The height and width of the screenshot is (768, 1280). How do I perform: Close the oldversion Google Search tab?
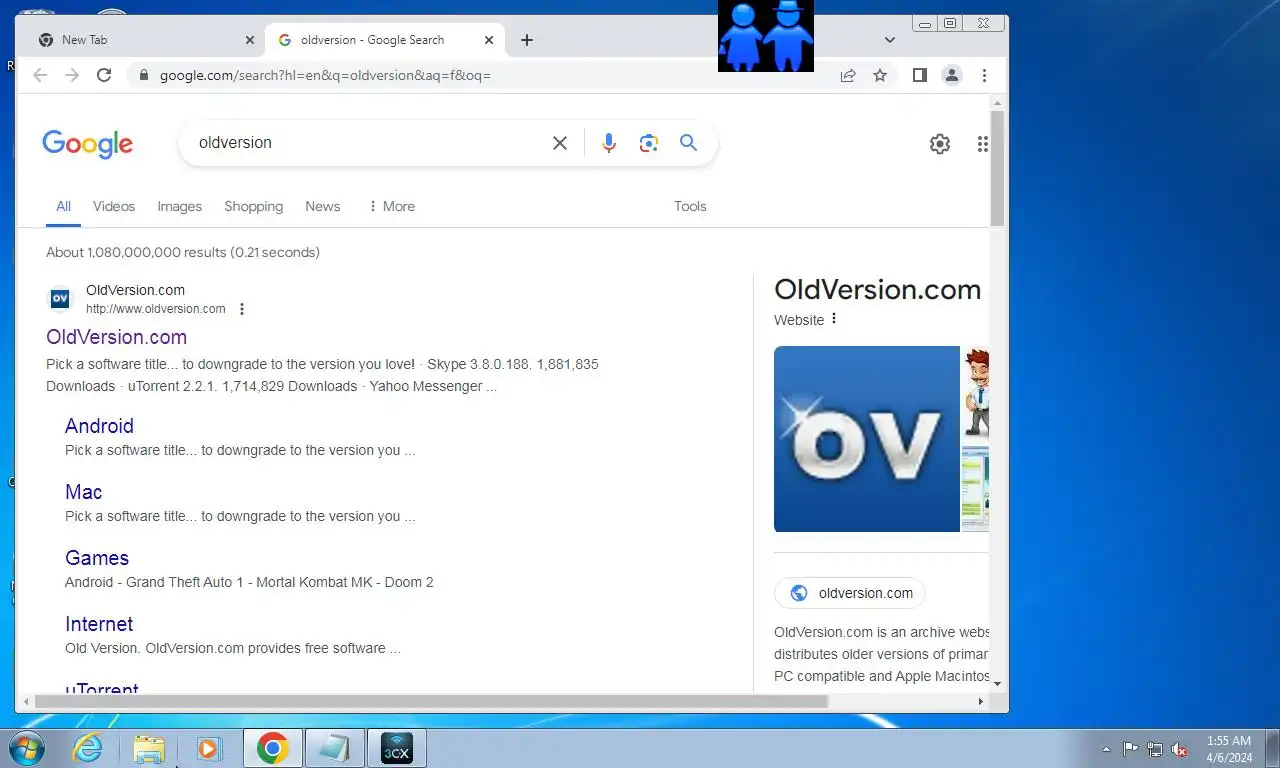tap(489, 40)
